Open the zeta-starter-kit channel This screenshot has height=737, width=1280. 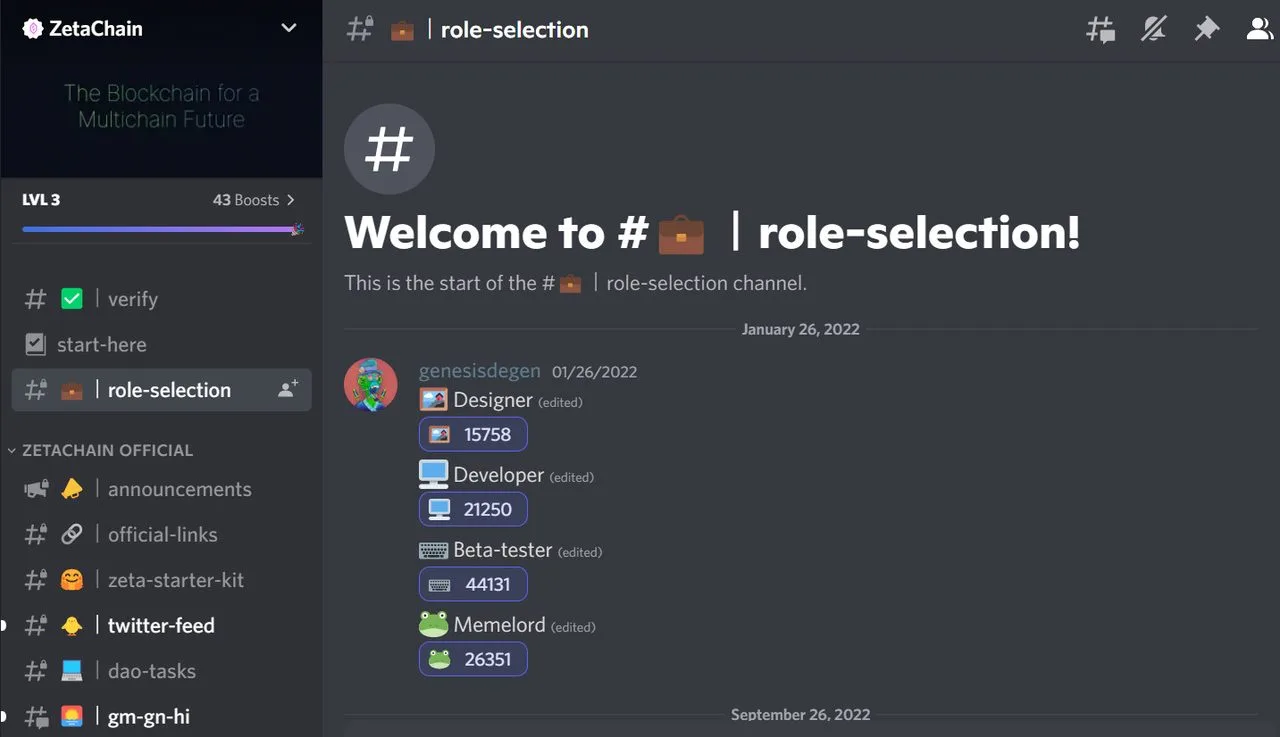(161, 580)
